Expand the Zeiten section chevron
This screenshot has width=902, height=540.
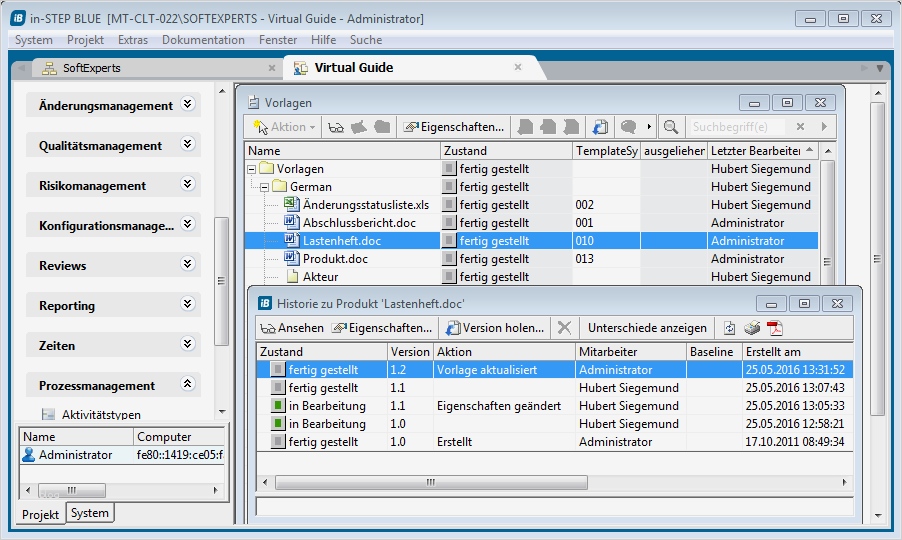point(188,344)
